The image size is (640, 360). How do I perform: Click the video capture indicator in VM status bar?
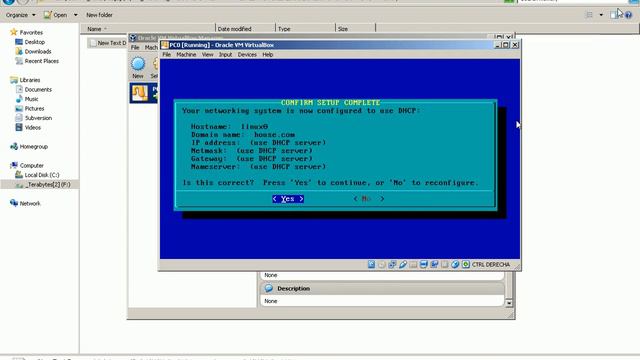point(434,264)
